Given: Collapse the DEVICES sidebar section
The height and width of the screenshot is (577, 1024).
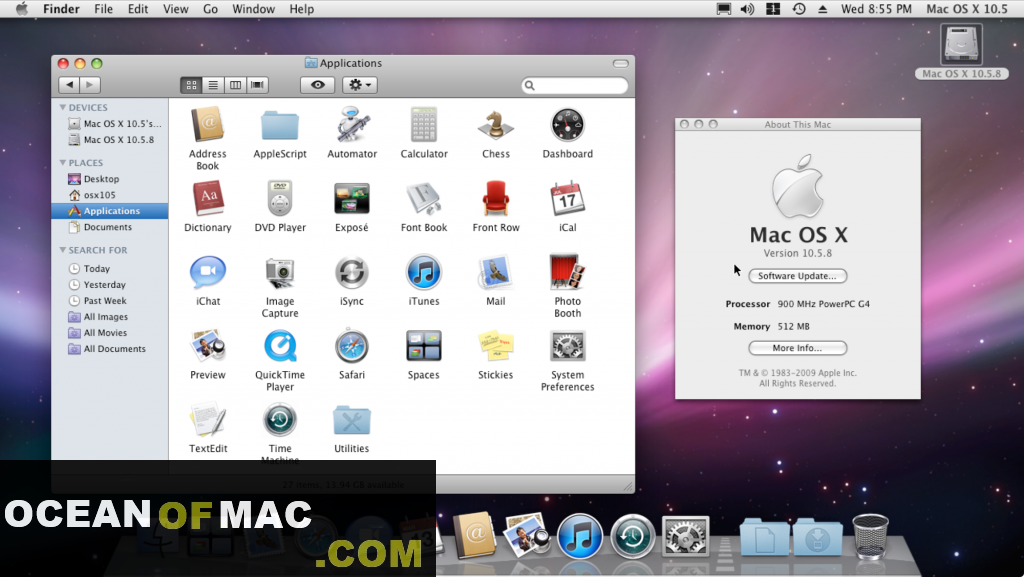Looking at the screenshot, I should pos(63,107).
